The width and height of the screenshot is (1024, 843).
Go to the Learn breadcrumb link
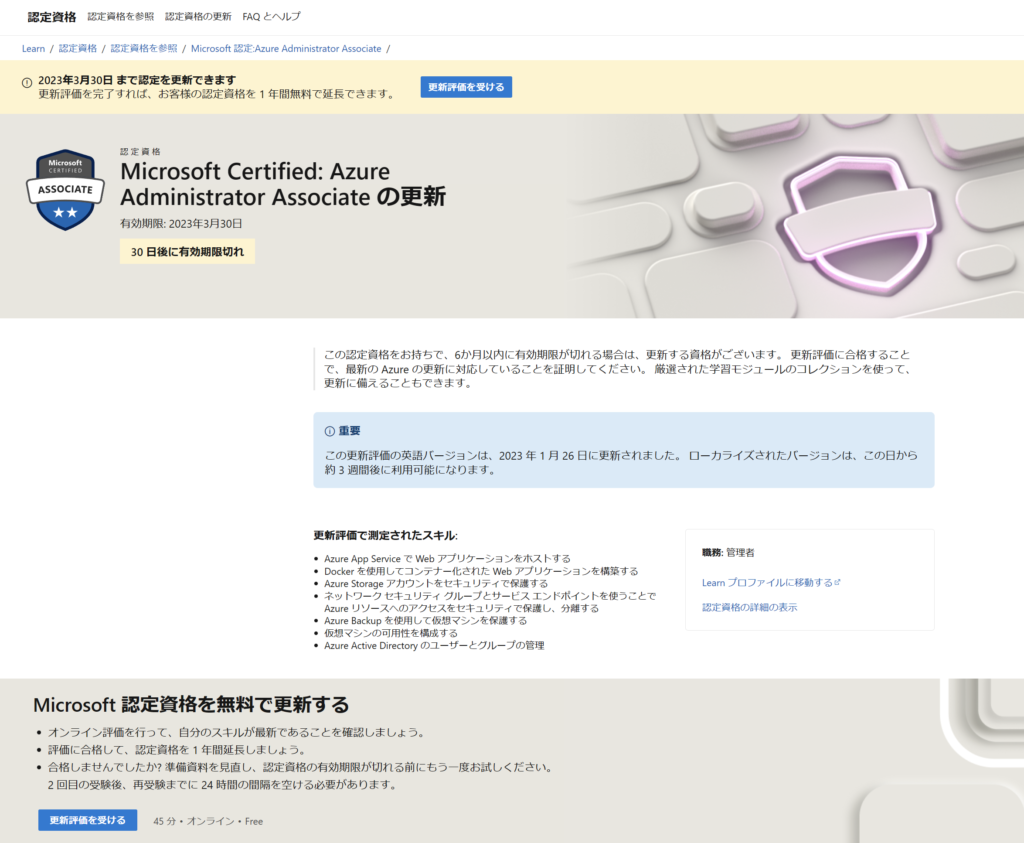(33, 48)
